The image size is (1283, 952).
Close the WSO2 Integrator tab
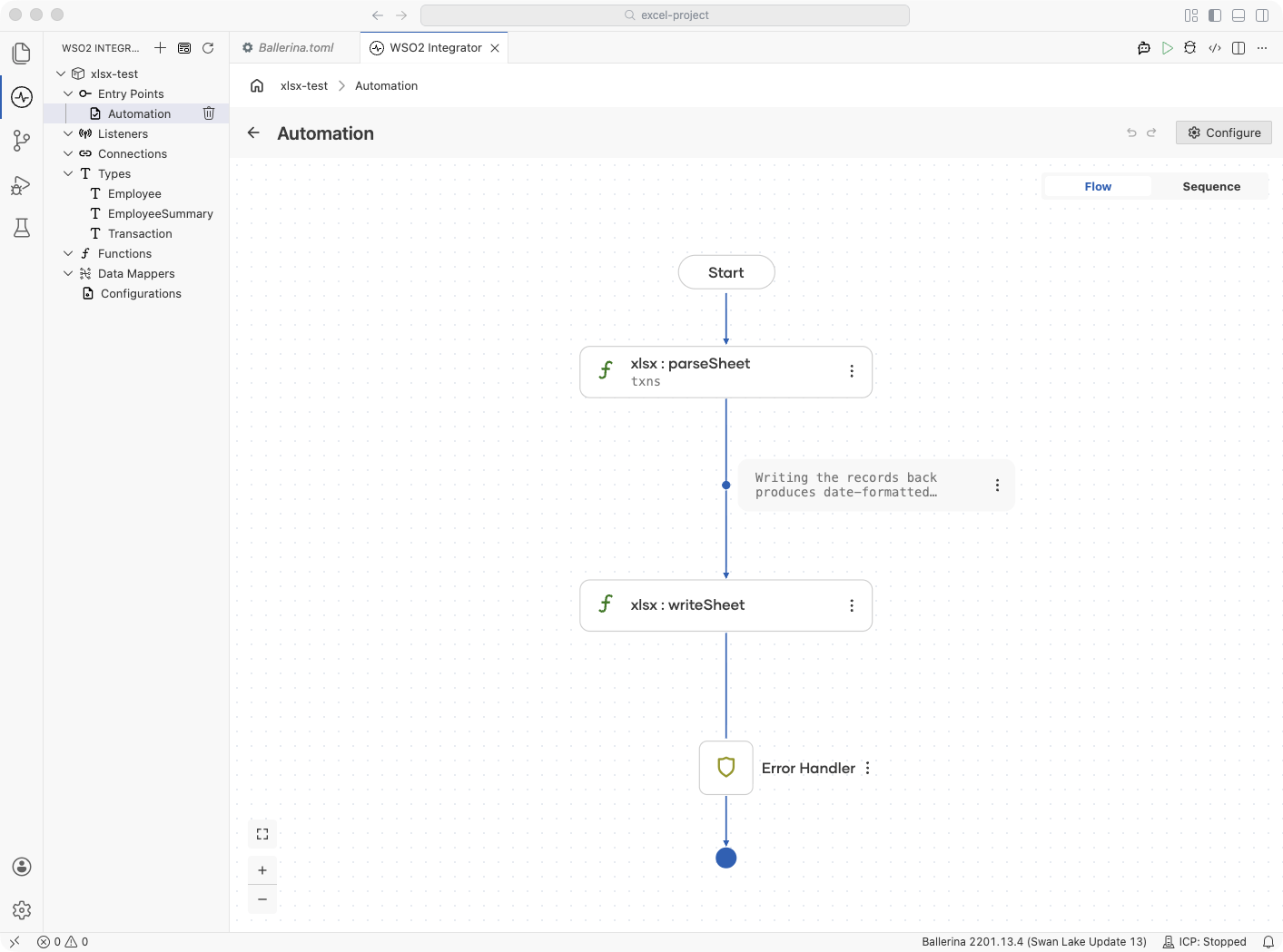click(x=495, y=48)
